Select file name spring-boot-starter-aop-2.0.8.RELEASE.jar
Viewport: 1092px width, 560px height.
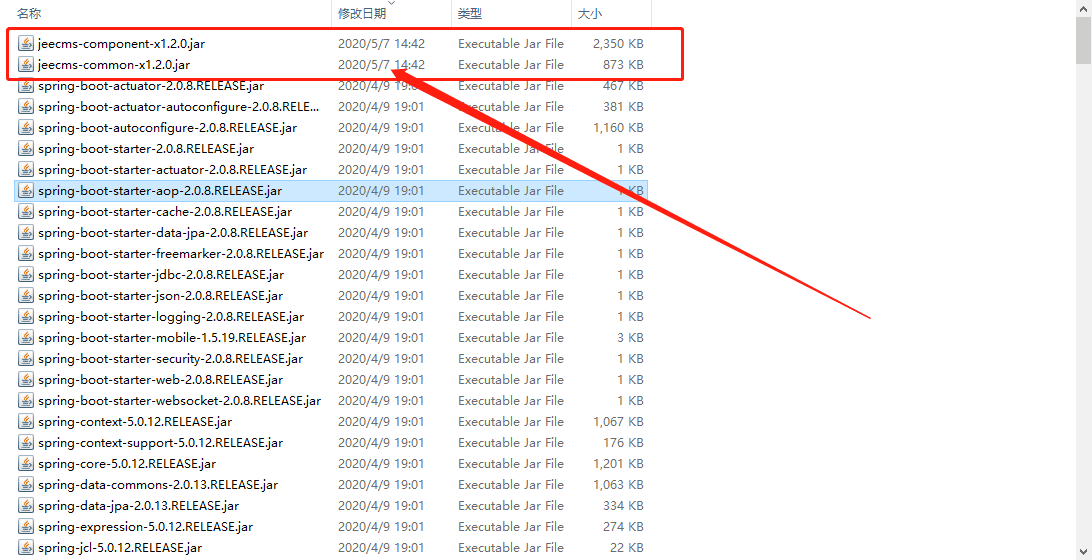click(x=160, y=191)
